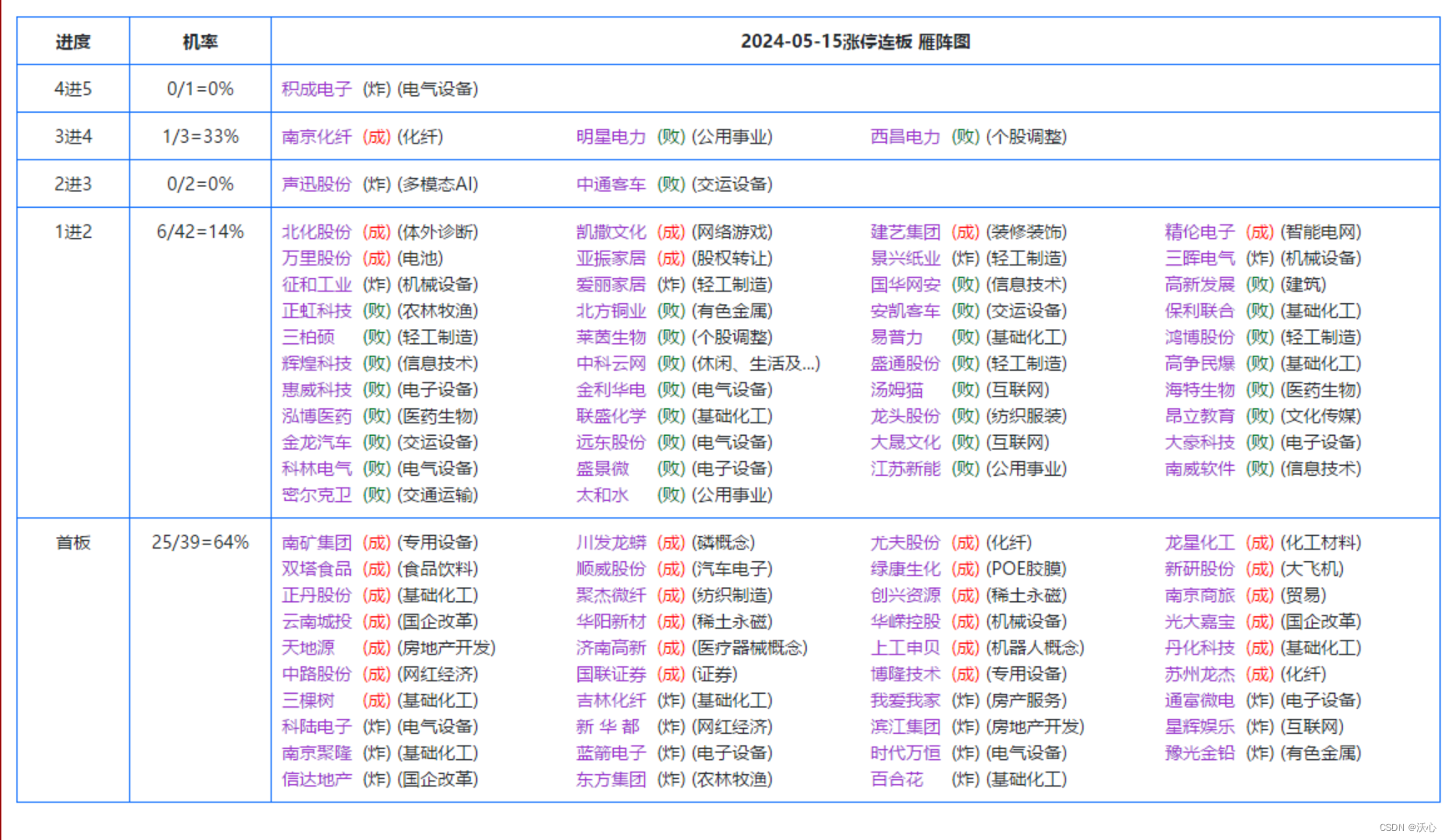Open 上工申贝 stock entry
The width and height of the screenshot is (1449, 840).
[x=905, y=647]
